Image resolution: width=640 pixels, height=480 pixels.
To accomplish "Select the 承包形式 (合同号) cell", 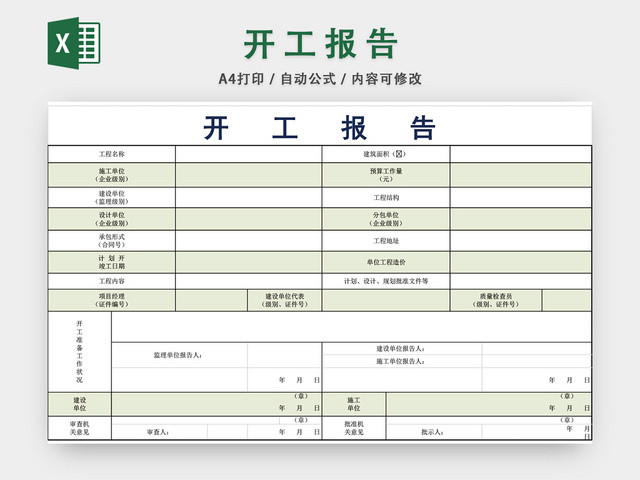I will coord(112,241).
